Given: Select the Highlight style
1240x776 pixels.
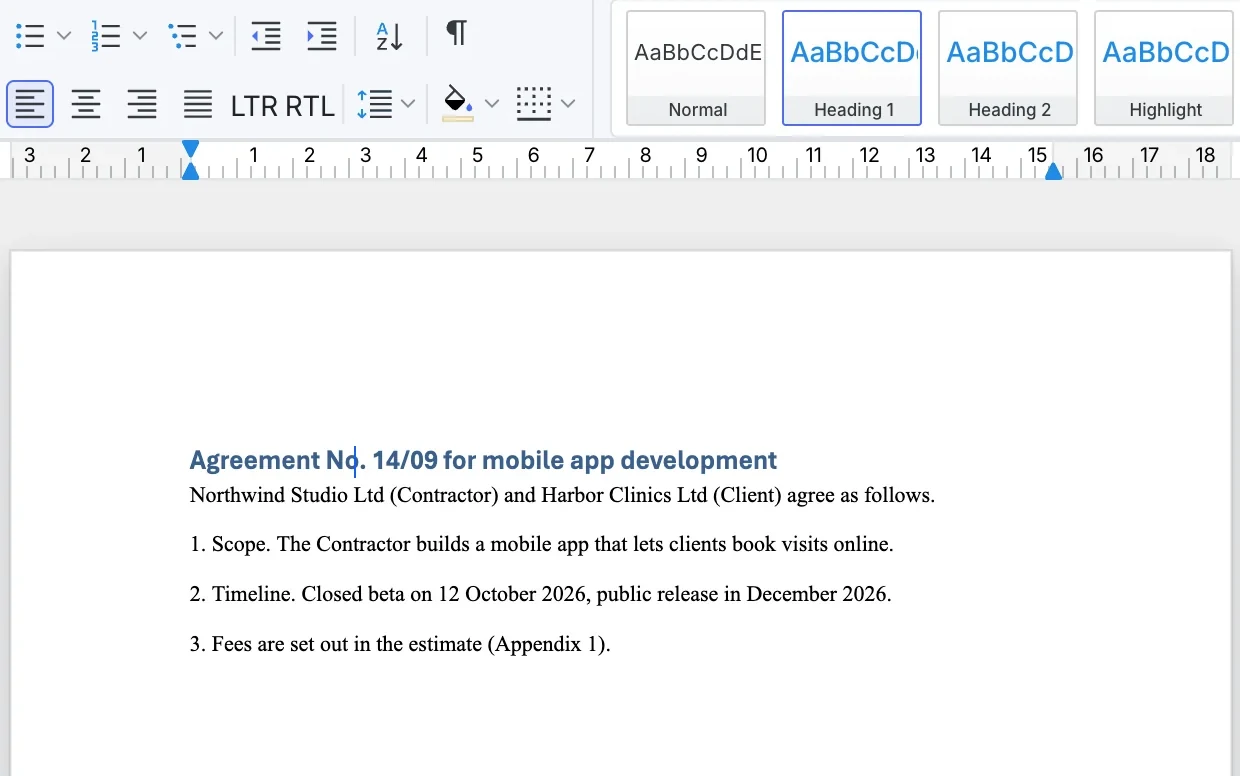Looking at the screenshot, I should 1164,68.
